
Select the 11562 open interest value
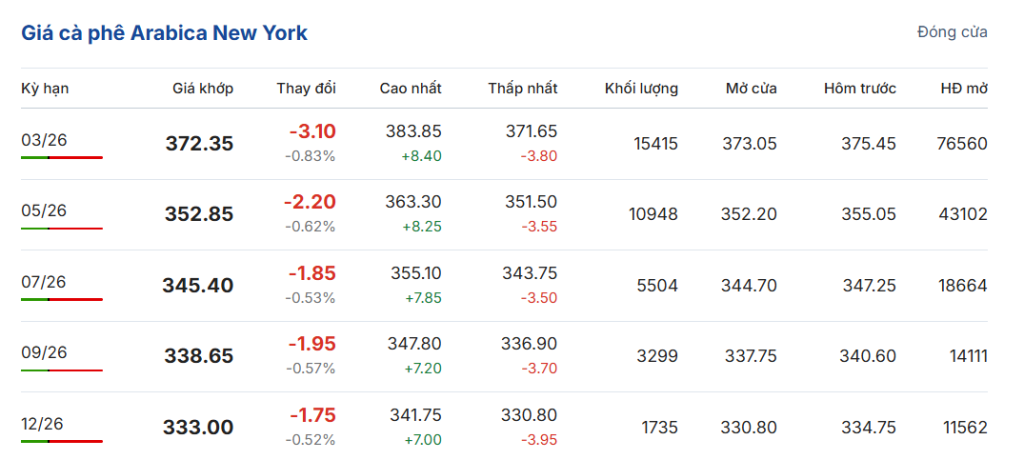point(963,427)
